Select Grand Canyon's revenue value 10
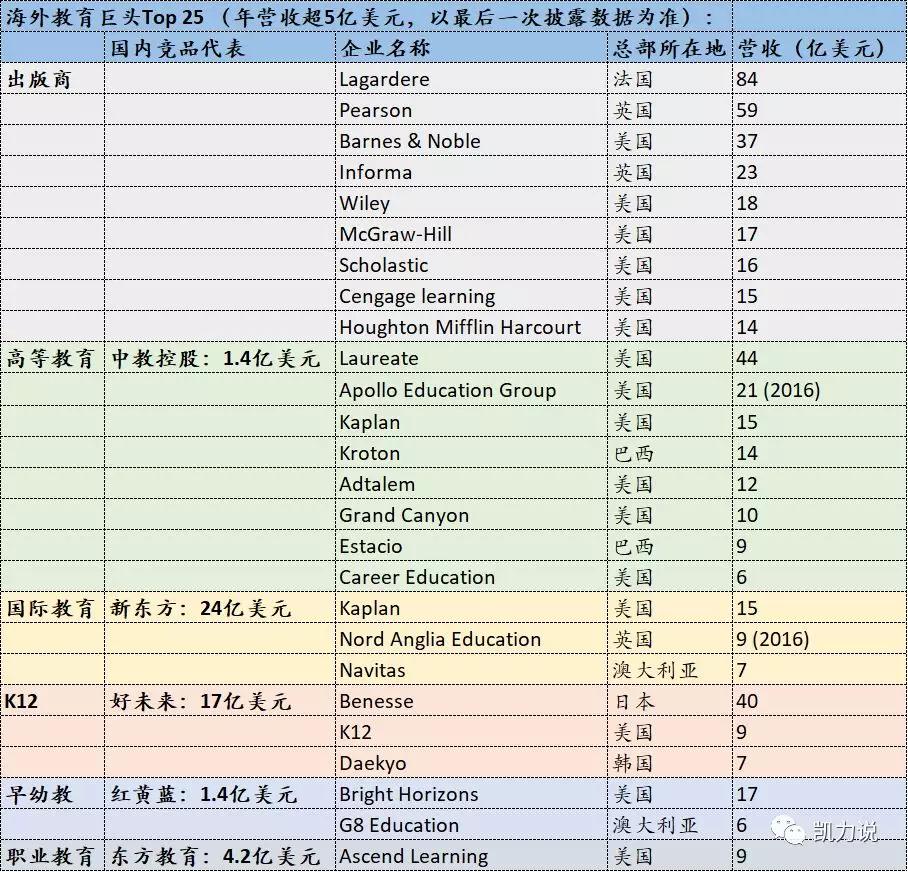 747,515
